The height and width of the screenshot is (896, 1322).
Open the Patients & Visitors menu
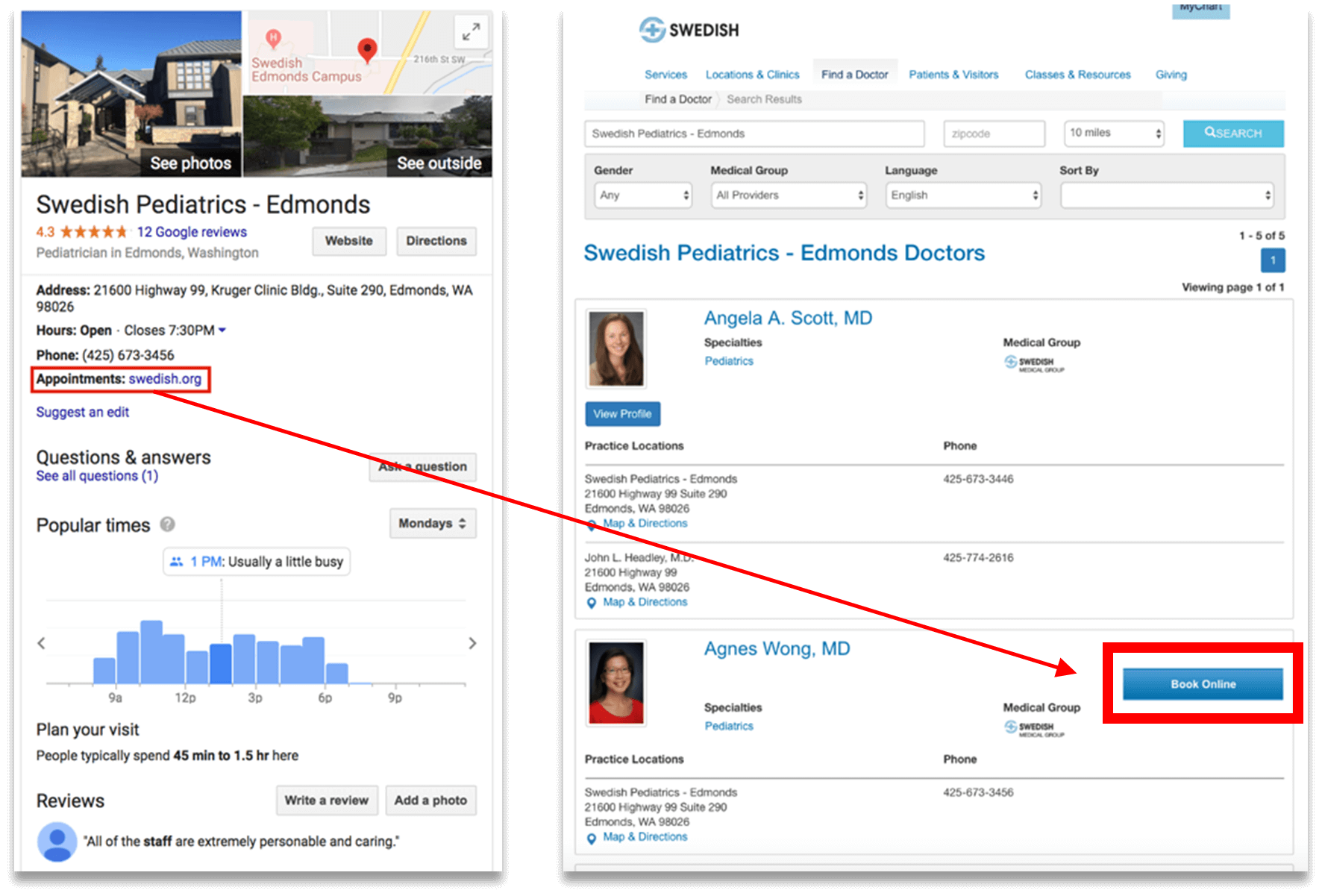click(953, 75)
